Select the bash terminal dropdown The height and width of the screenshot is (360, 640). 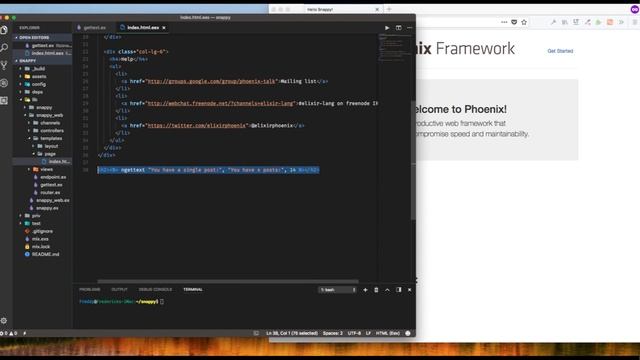click(338, 290)
